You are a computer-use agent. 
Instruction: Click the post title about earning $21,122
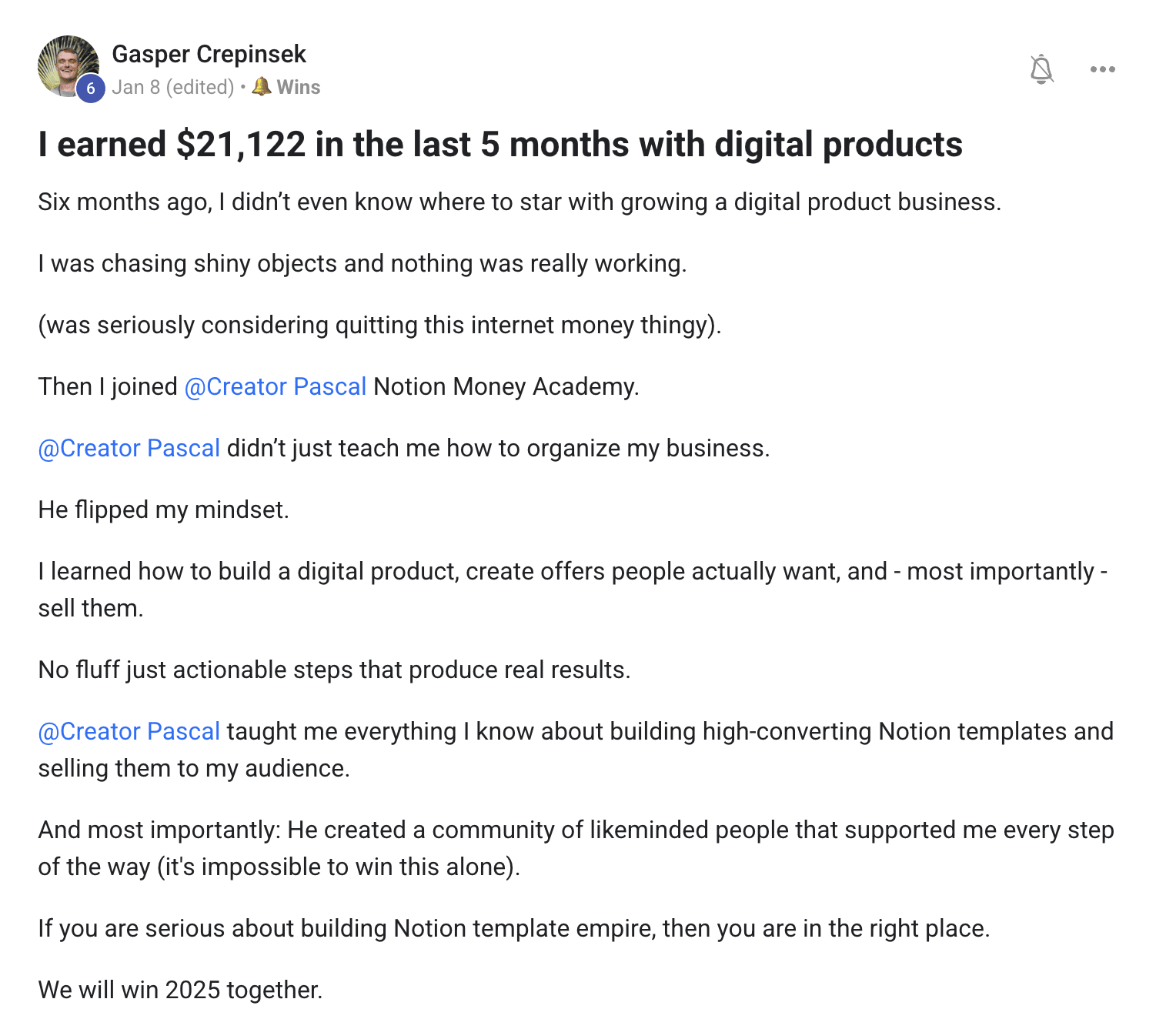click(x=500, y=145)
